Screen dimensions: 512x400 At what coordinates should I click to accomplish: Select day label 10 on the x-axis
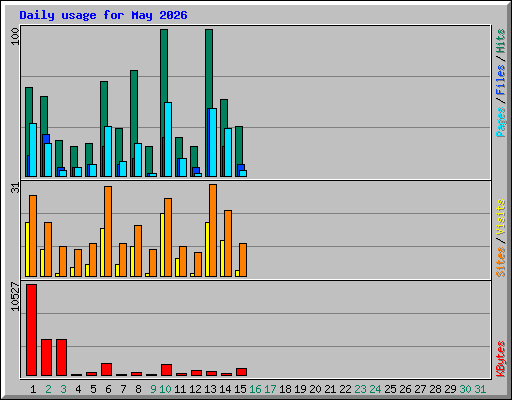point(165,389)
